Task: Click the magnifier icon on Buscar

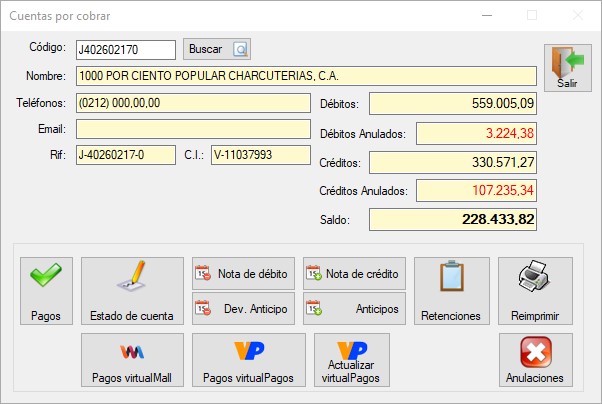Action: tap(241, 49)
